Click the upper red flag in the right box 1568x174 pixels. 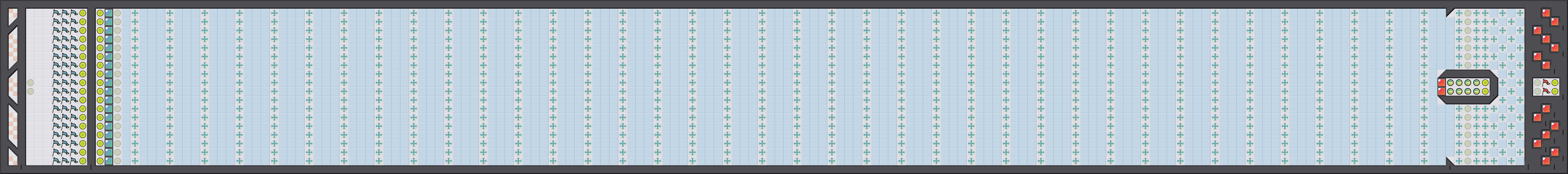tap(1546, 83)
